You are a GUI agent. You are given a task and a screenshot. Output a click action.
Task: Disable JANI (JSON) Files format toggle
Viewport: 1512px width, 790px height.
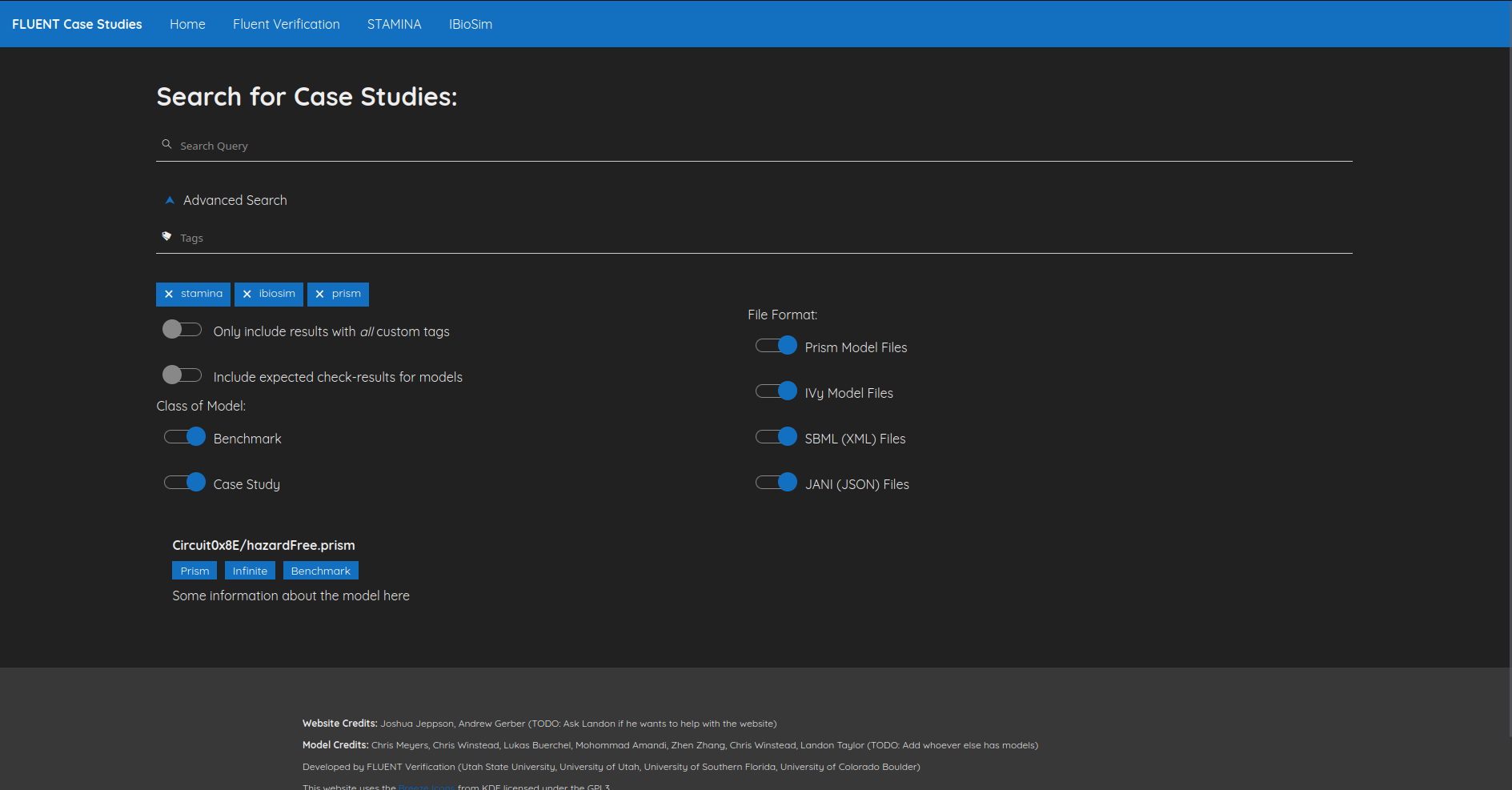(776, 483)
